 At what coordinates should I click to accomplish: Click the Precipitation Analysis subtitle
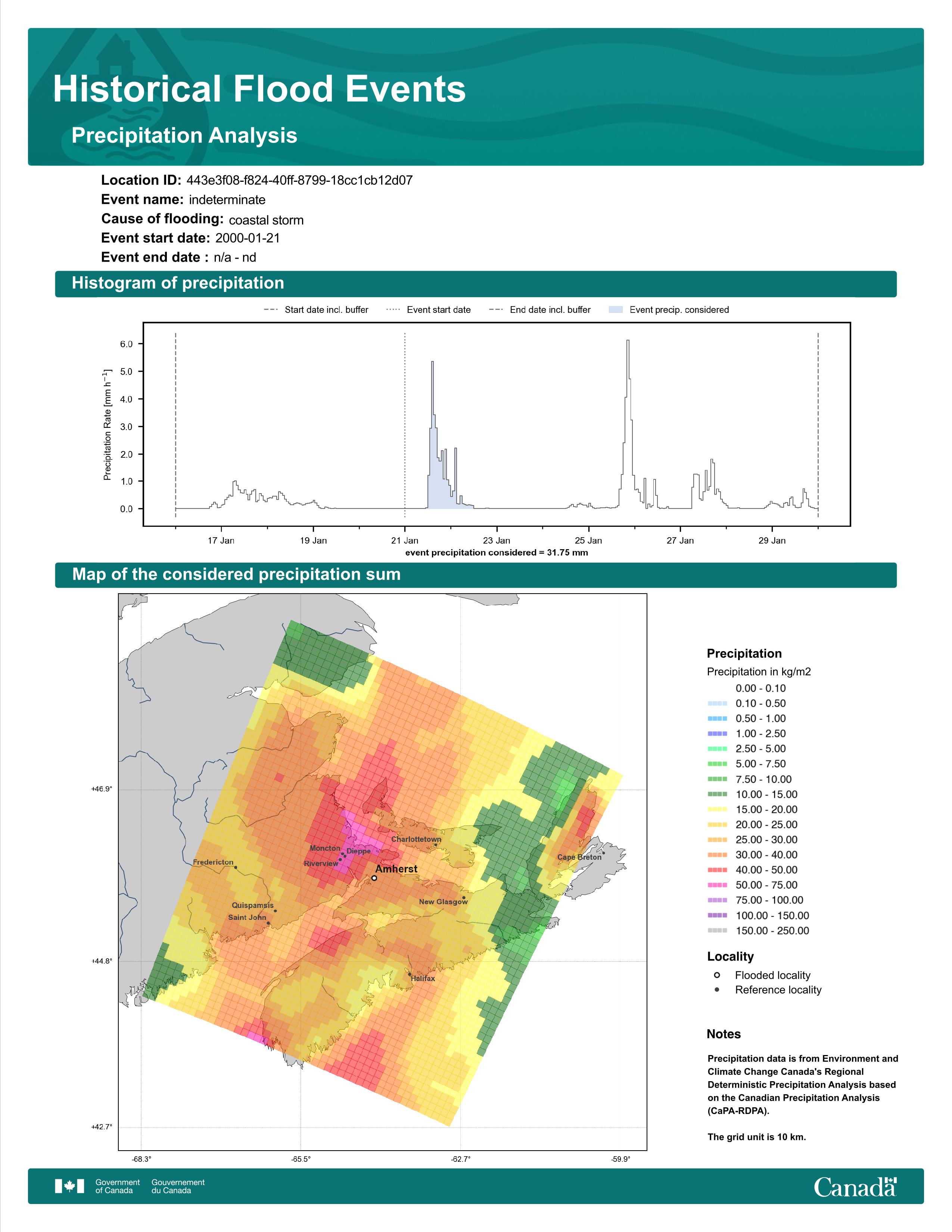pos(184,136)
